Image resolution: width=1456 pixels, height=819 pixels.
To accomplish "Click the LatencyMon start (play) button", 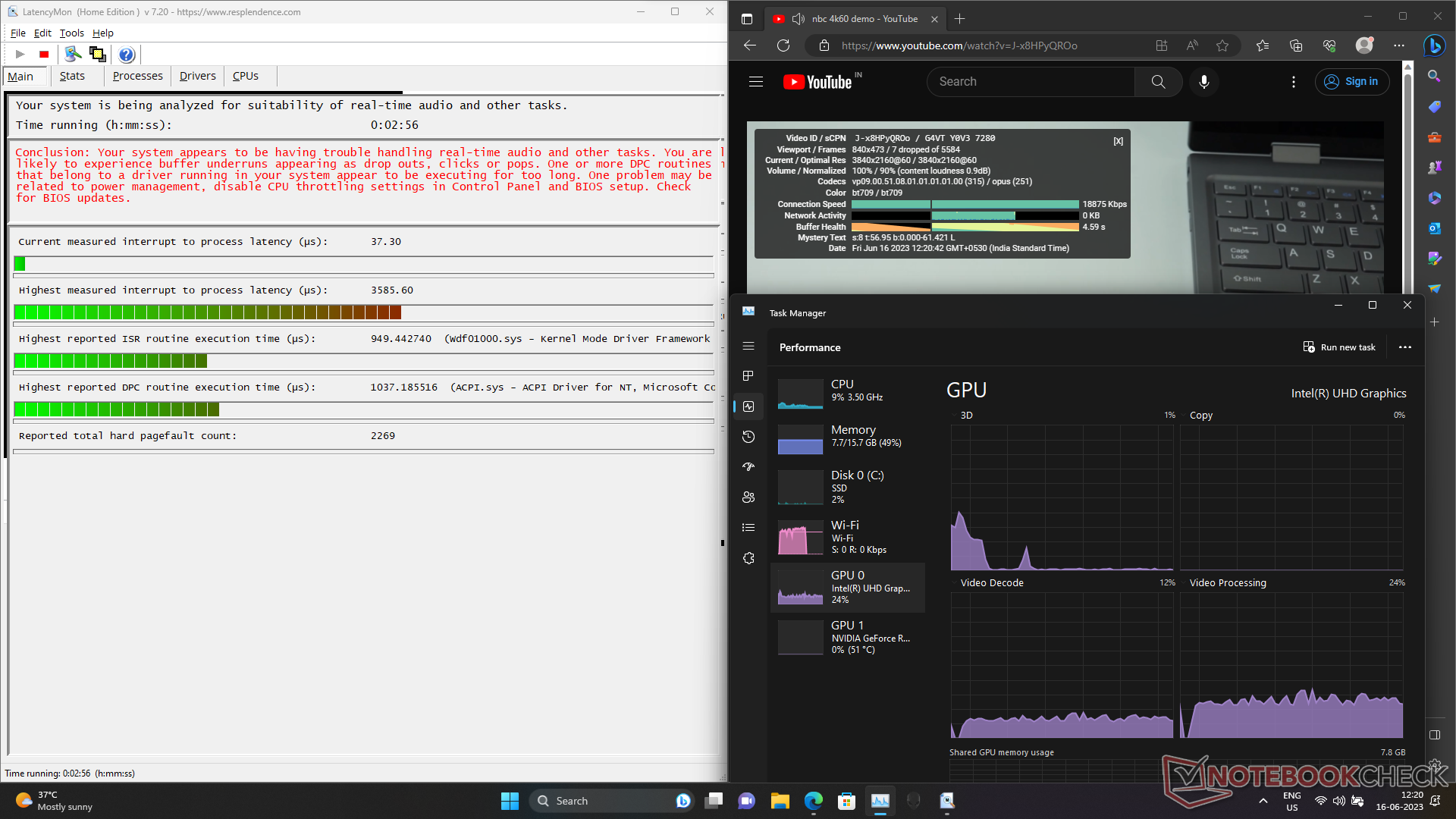I will click(20, 55).
